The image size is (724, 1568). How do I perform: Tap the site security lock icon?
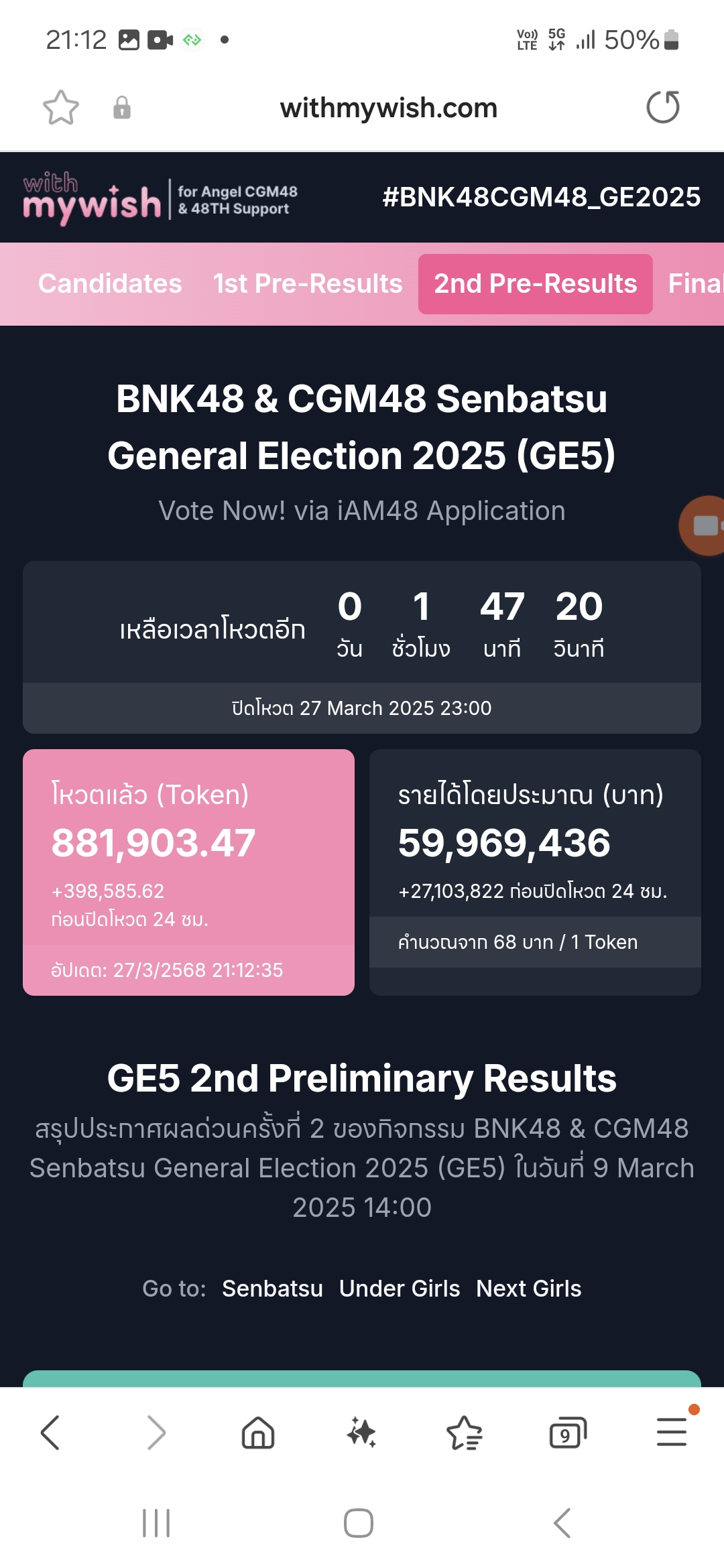(x=122, y=107)
